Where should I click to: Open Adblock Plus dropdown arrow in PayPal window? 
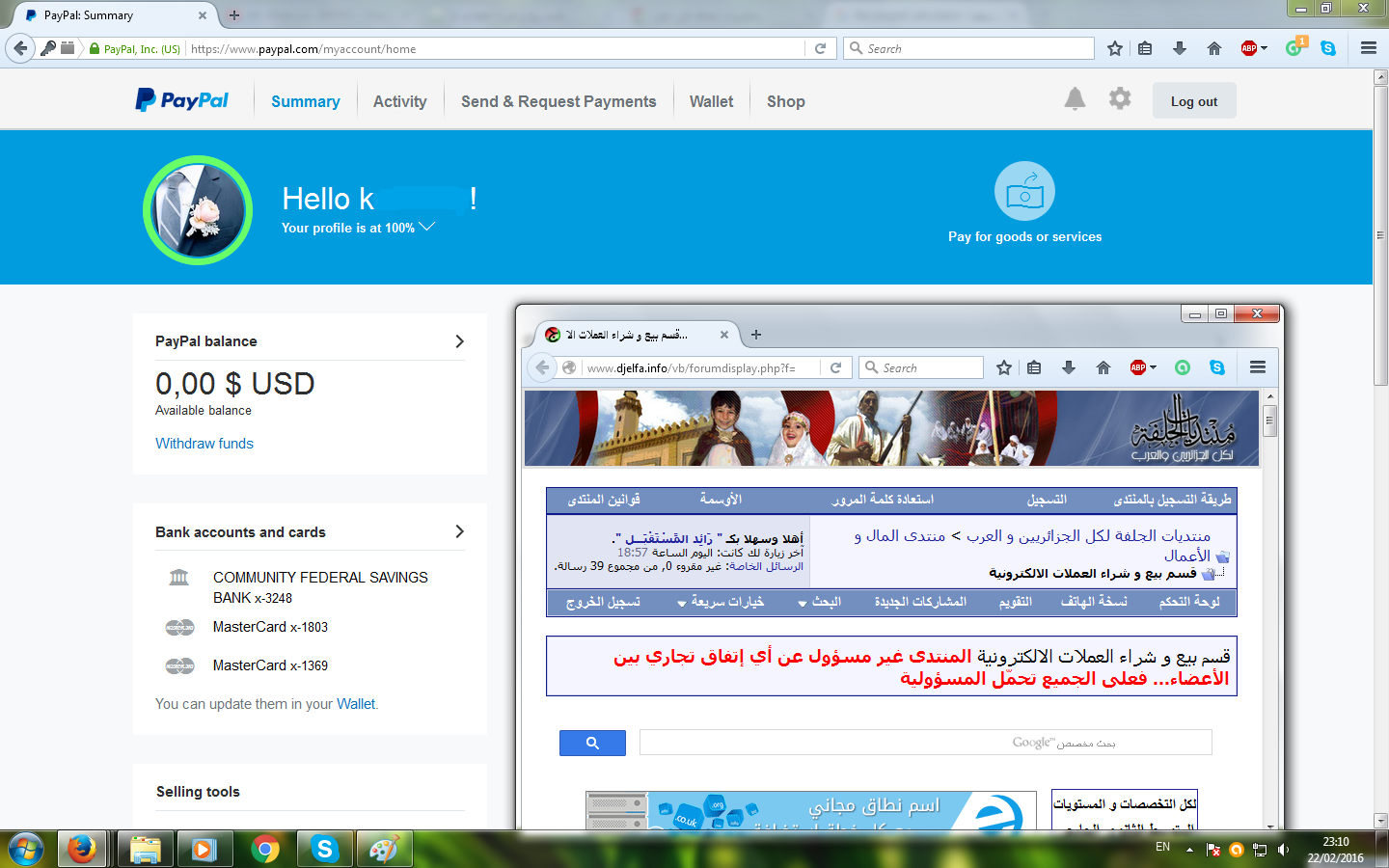1264,48
